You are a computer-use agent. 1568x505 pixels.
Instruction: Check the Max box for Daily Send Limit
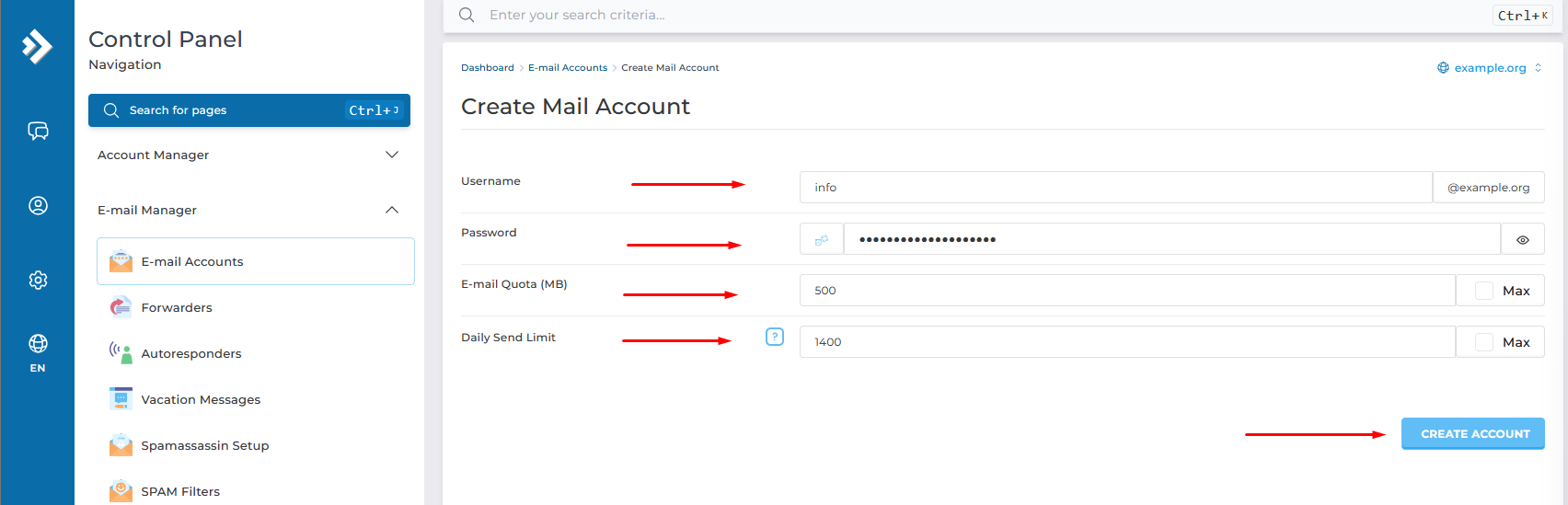(x=1484, y=342)
